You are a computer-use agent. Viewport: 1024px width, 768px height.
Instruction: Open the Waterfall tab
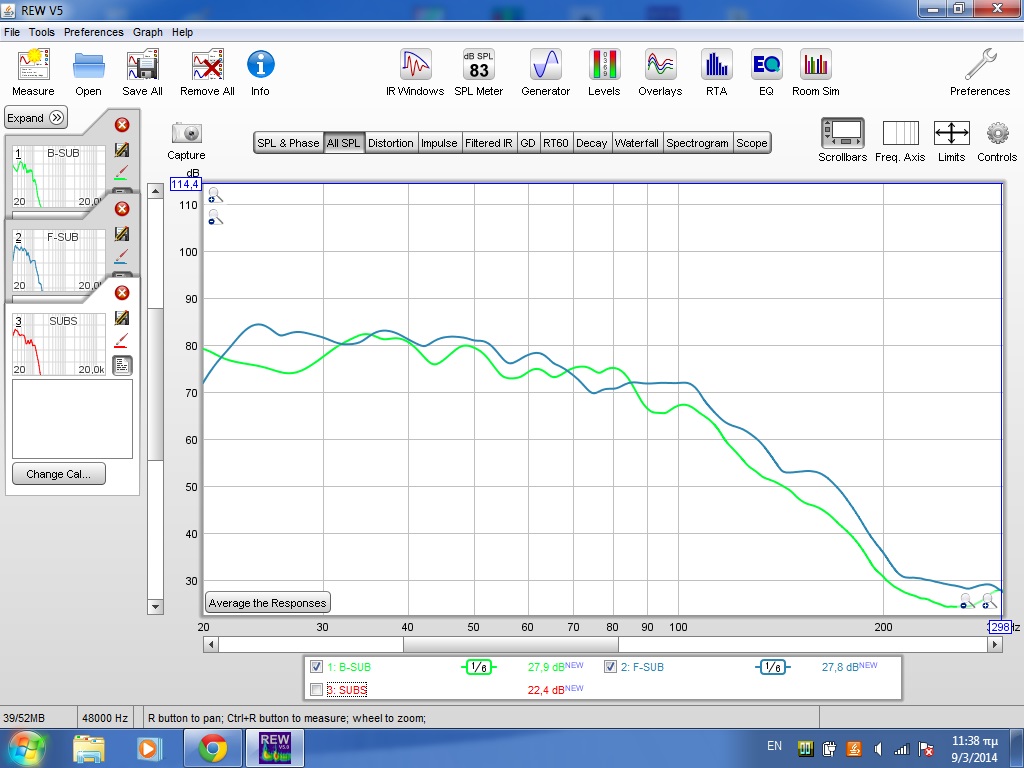coord(637,143)
